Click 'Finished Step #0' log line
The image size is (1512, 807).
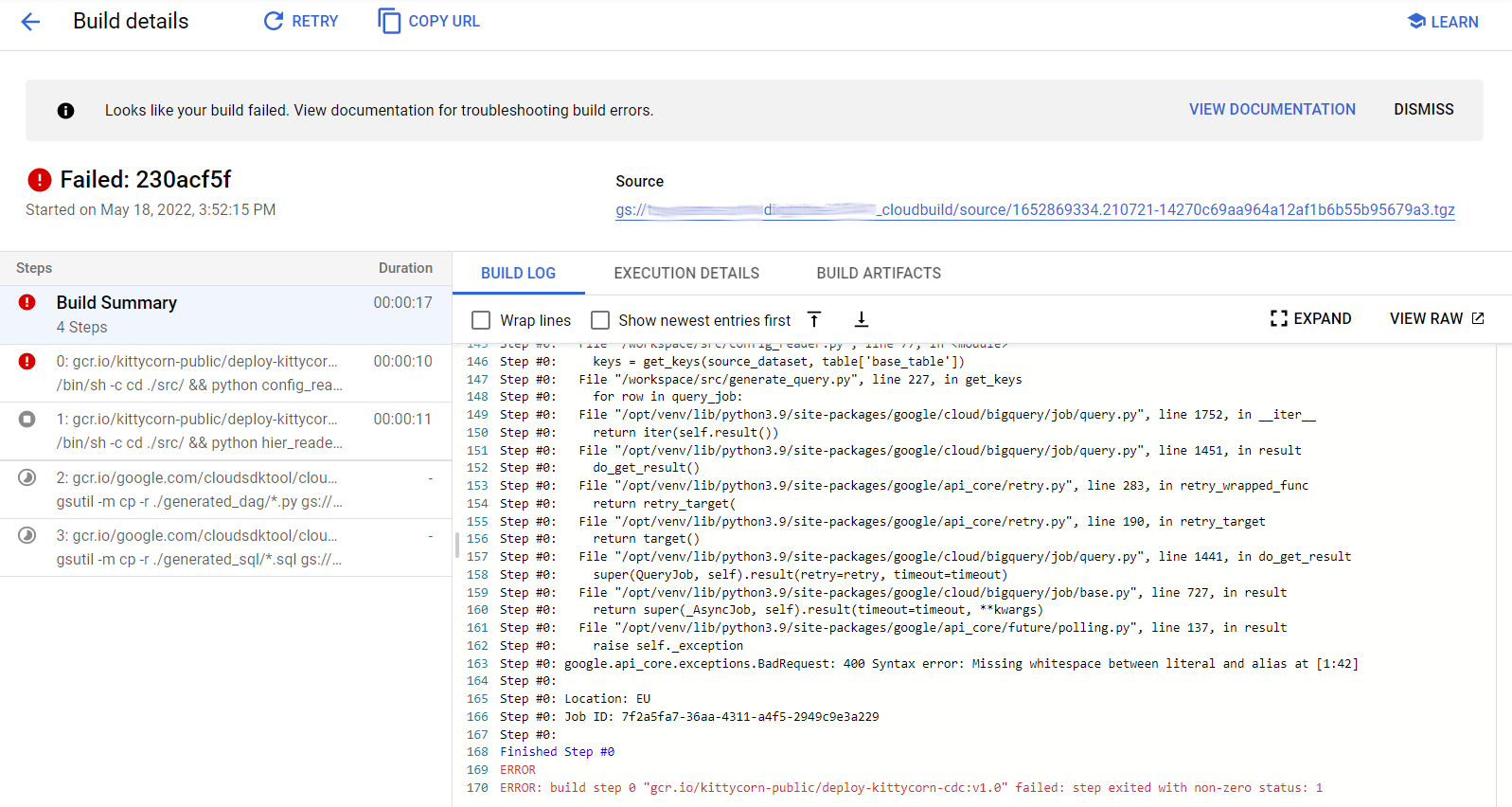click(557, 751)
